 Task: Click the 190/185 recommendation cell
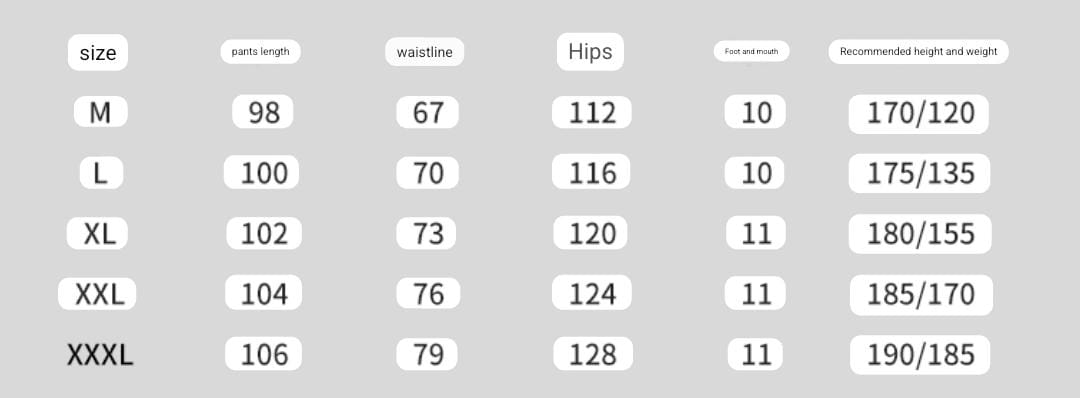coord(920,355)
